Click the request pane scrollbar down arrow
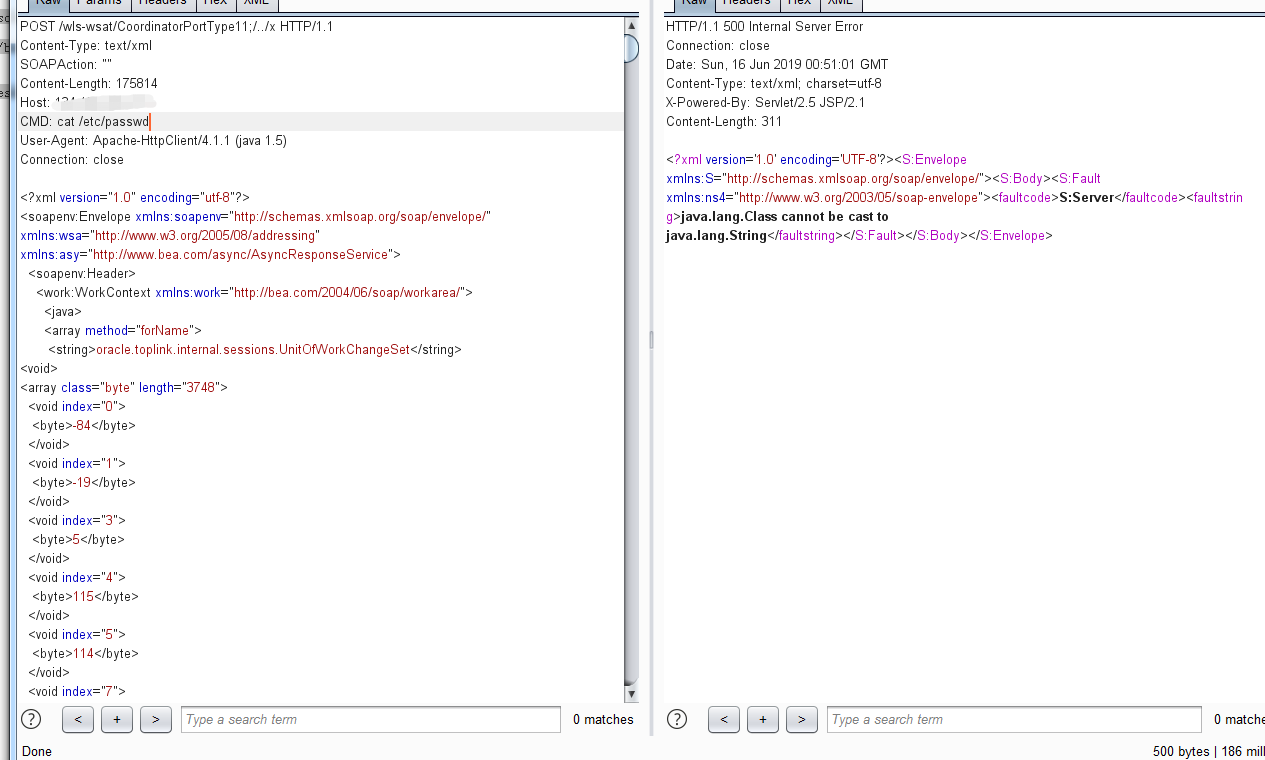This screenshot has height=760, width=1265. [x=631, y=693]
